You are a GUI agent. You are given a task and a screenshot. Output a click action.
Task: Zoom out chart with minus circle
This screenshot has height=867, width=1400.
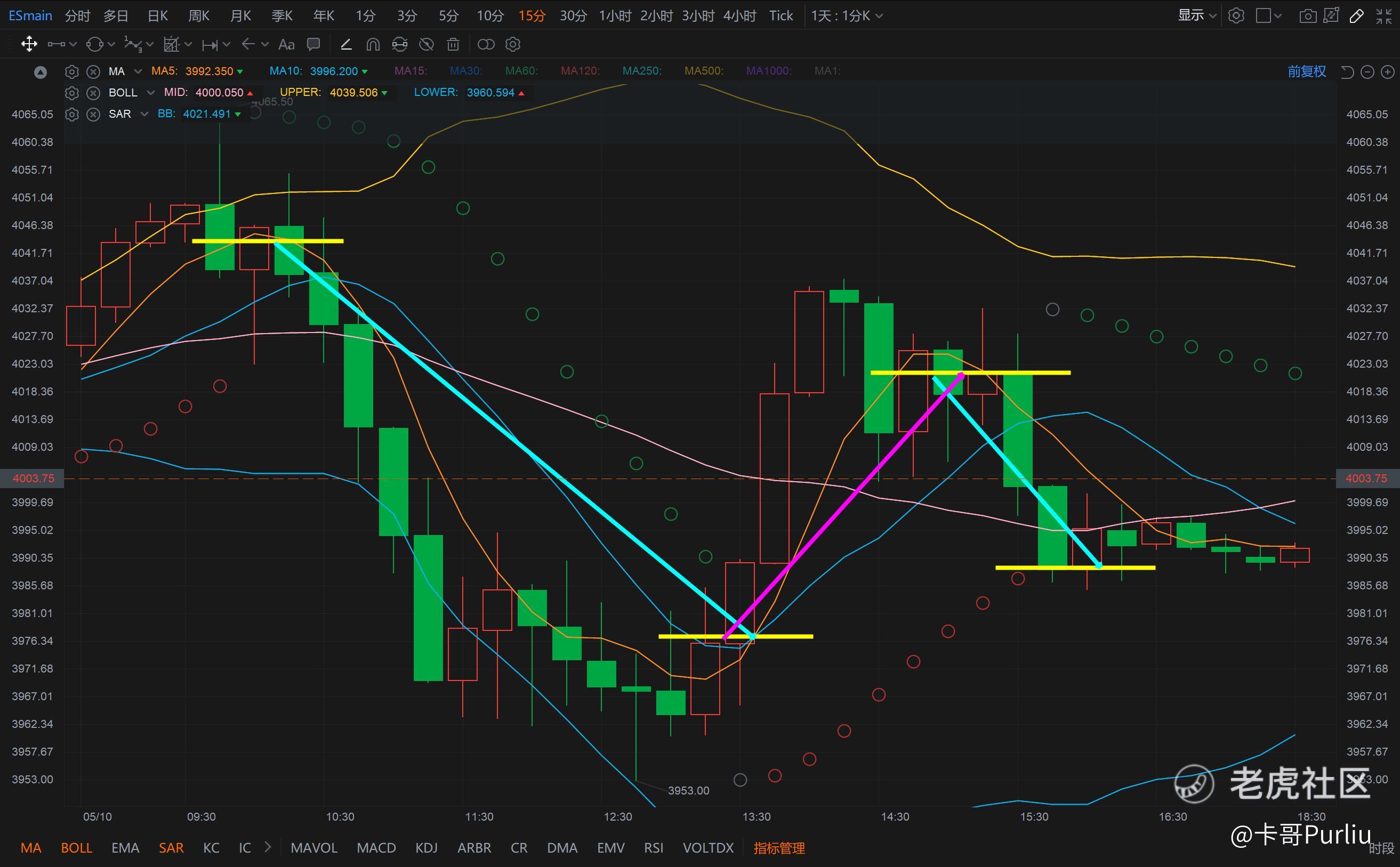[x=1367, y=72]
